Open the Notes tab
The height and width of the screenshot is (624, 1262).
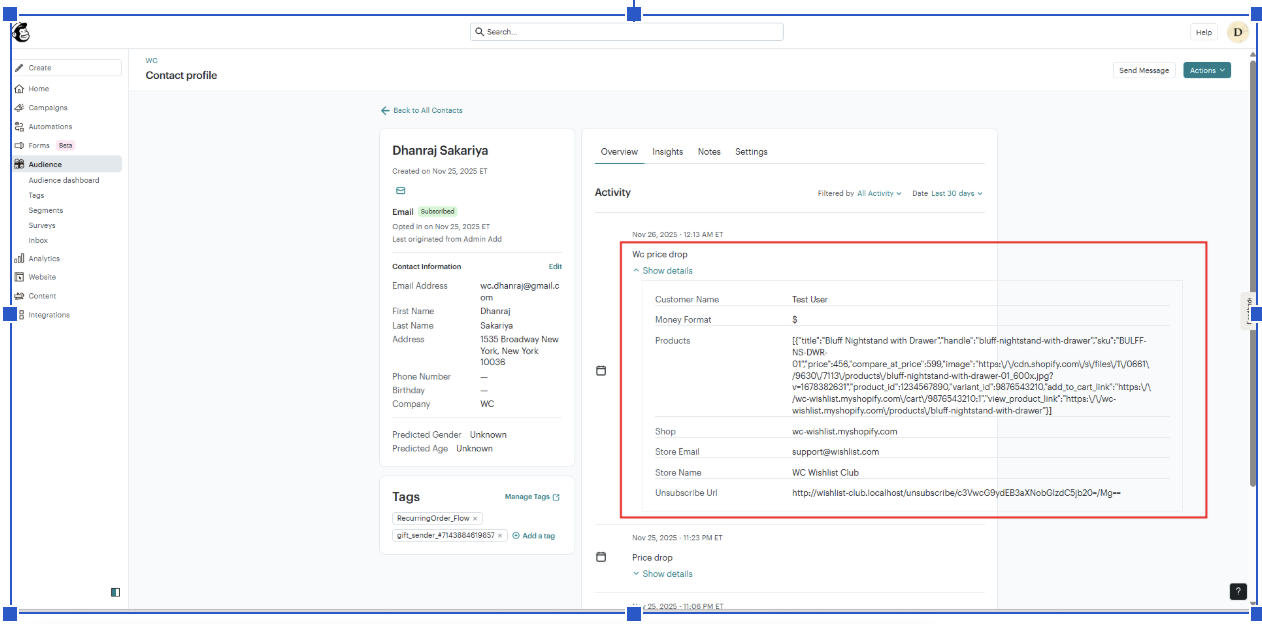pyautogui.click(x=709, y=152)
